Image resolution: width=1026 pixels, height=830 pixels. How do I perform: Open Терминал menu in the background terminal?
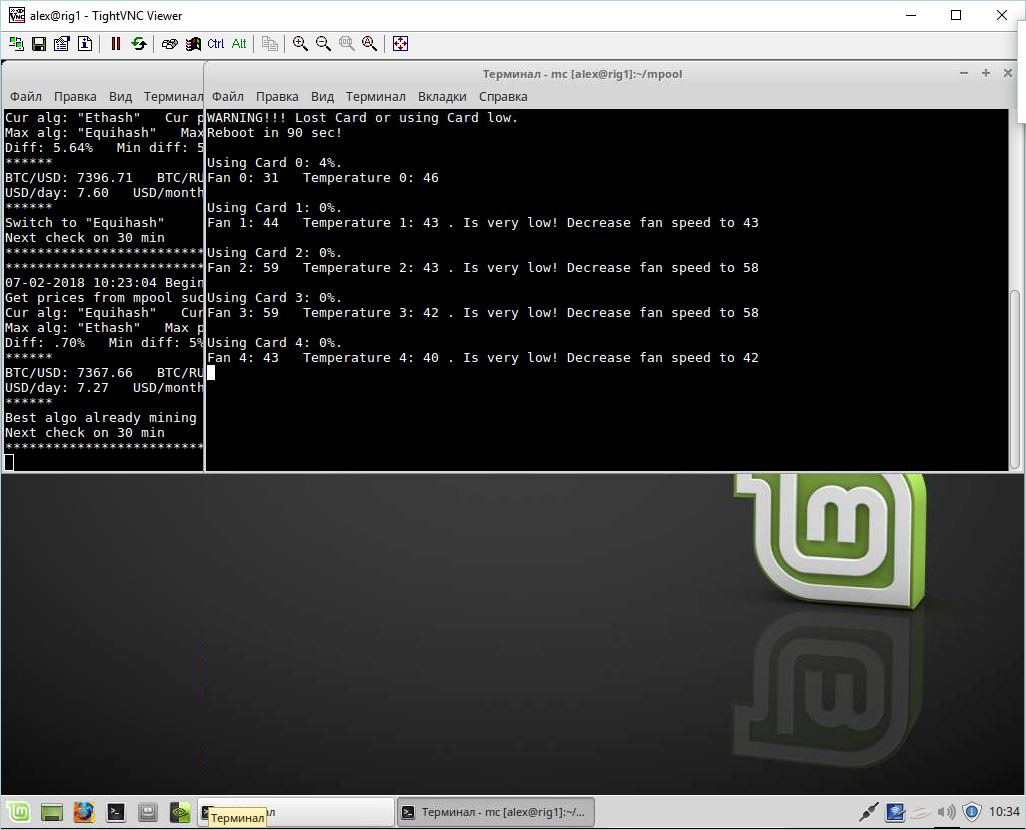coord(173,97)
